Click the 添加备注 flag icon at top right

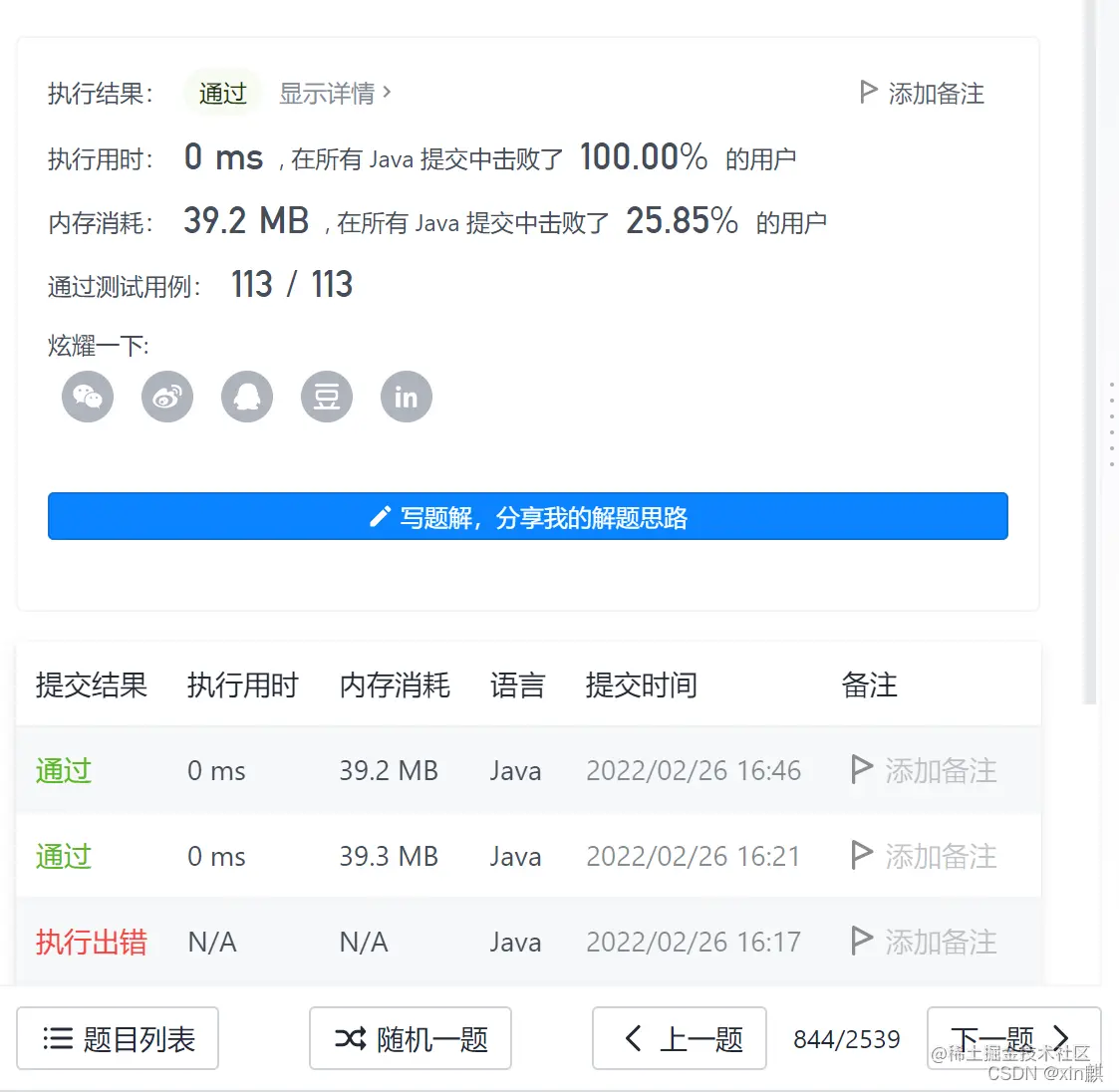click(867, 92)
